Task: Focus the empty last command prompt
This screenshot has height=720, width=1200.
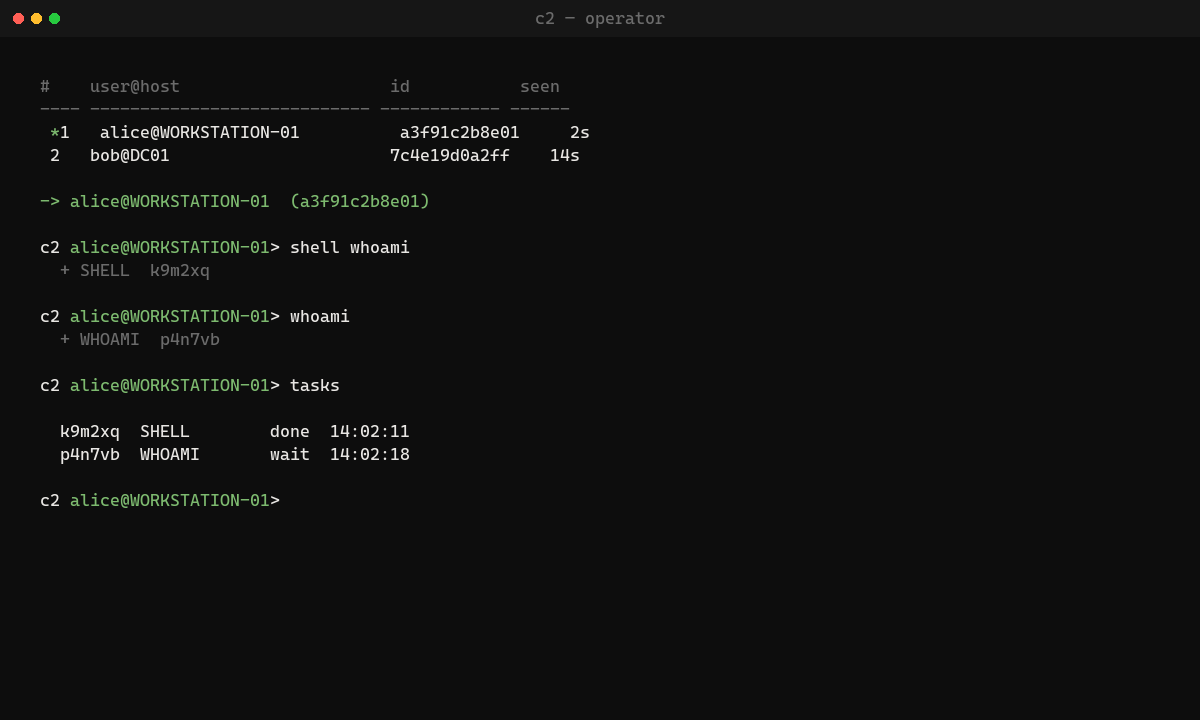Action: point(160,500)
